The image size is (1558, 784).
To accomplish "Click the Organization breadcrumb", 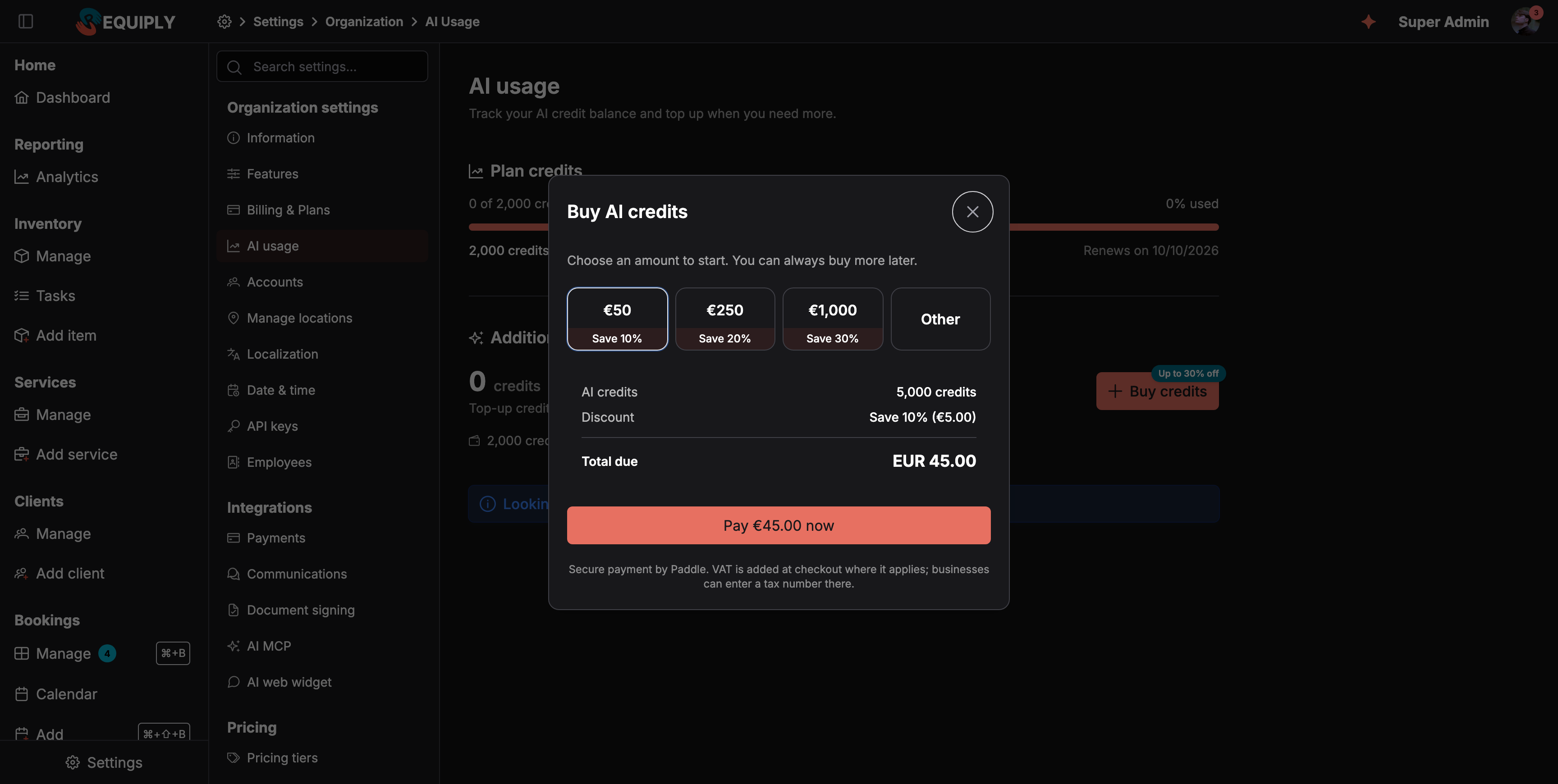I will click(x=364, y=22).
